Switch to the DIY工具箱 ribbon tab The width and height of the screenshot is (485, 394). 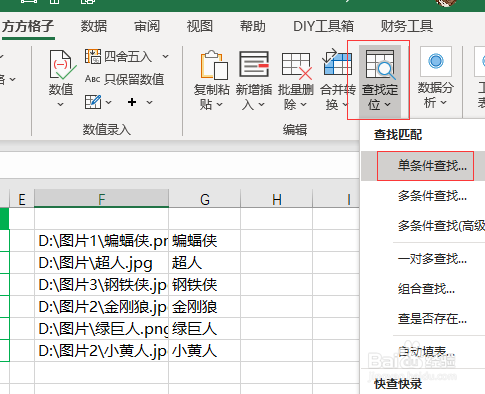tap(323, 26)
